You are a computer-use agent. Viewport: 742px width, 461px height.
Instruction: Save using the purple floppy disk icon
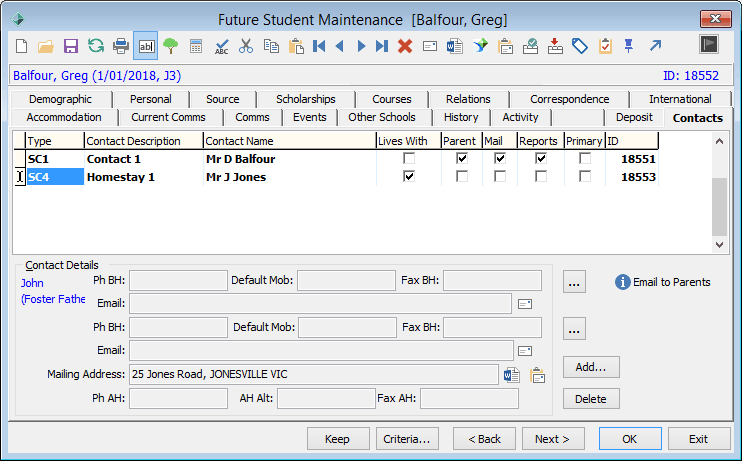(71, 46)
